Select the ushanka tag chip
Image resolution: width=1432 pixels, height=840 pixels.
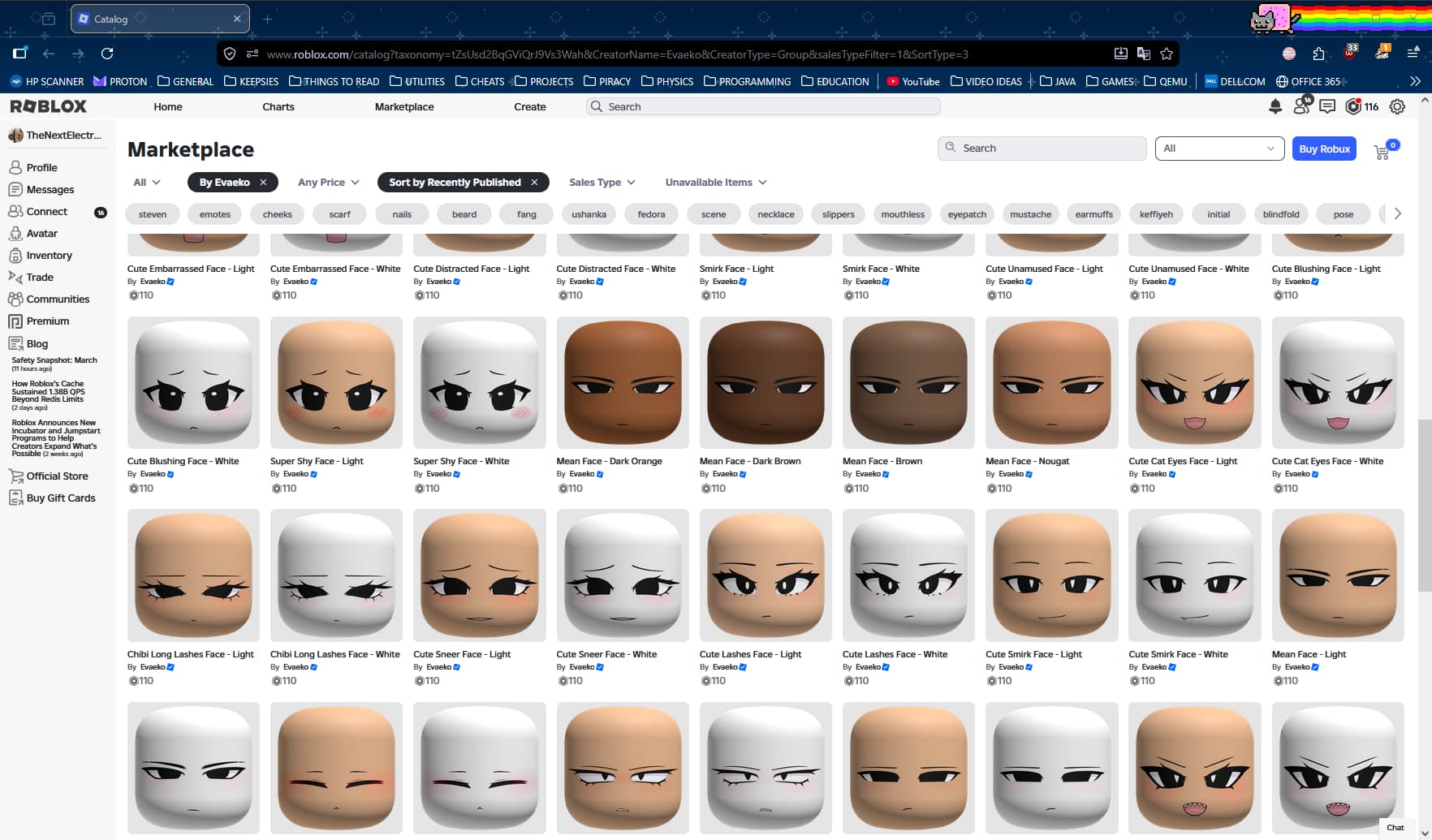click(589, 214)
